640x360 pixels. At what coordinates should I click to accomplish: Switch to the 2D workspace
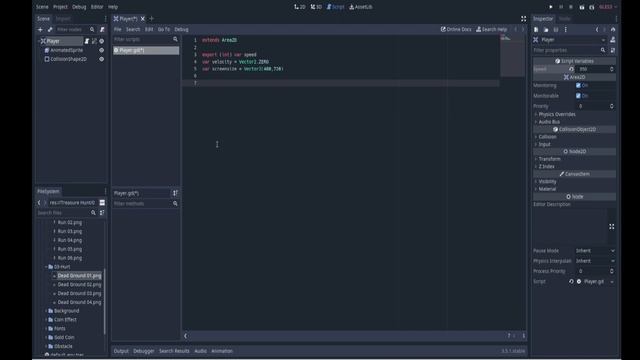click(x=300, y=7)
